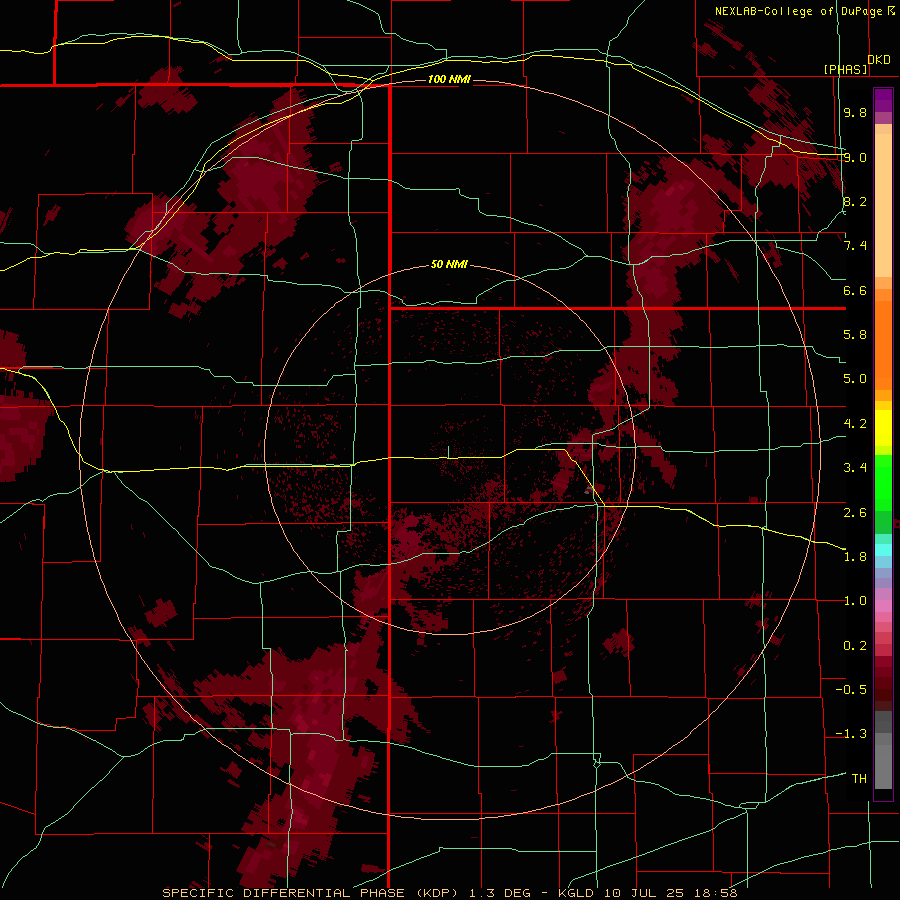Click the 2.6 scale value
This screenshot has height=900, width=900.
point(855,513)
